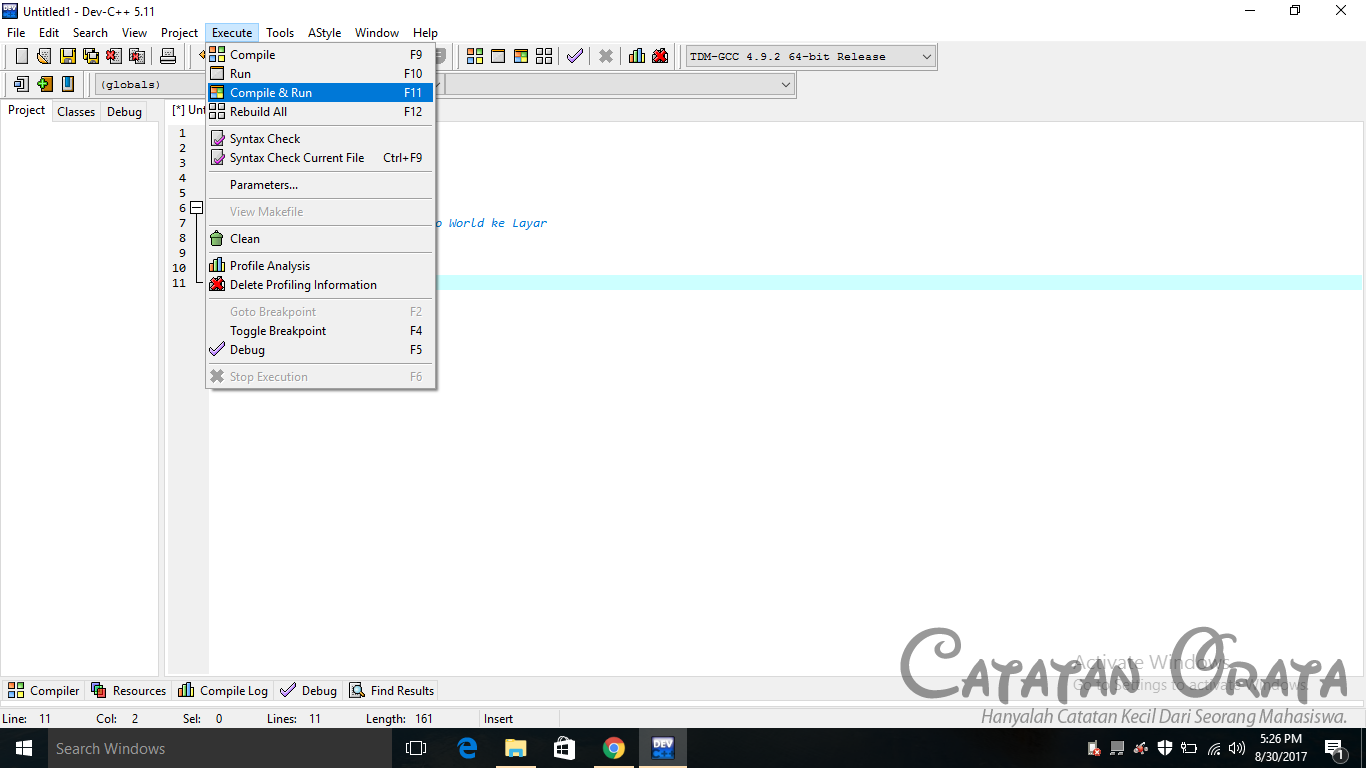Click the Close file toolbar icon
Screen dimensions: 1366x768
113,56
